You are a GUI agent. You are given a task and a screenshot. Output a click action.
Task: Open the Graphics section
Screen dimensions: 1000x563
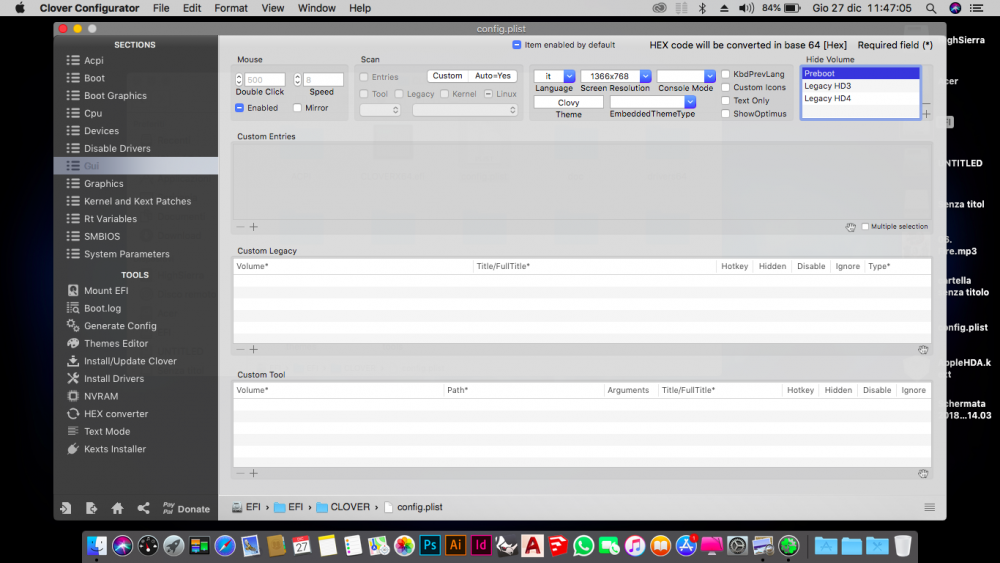pyautogui.click(x=103, y=184)
